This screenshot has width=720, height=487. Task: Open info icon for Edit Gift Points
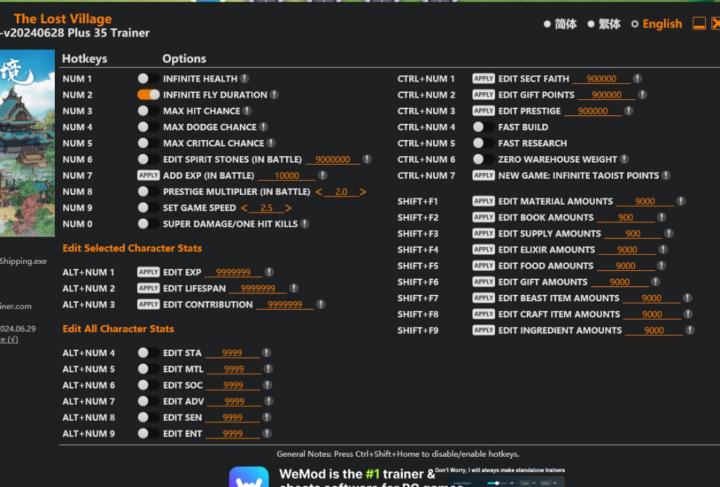[642, 95]
